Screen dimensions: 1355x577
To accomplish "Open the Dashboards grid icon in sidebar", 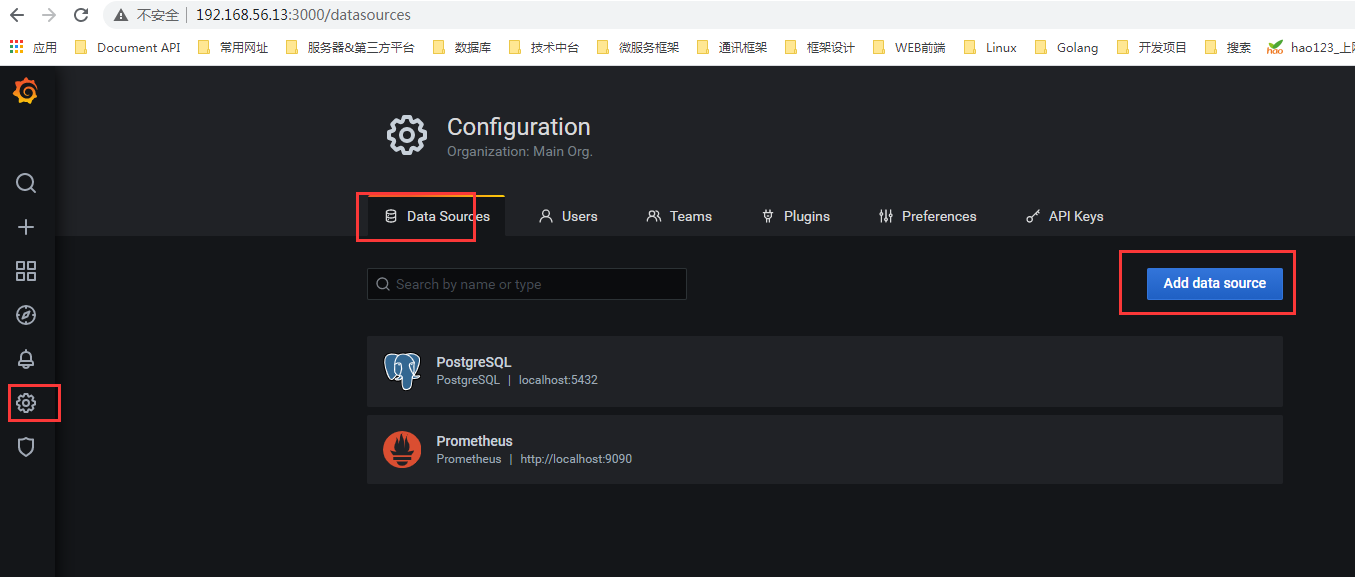I will point(26,271).
